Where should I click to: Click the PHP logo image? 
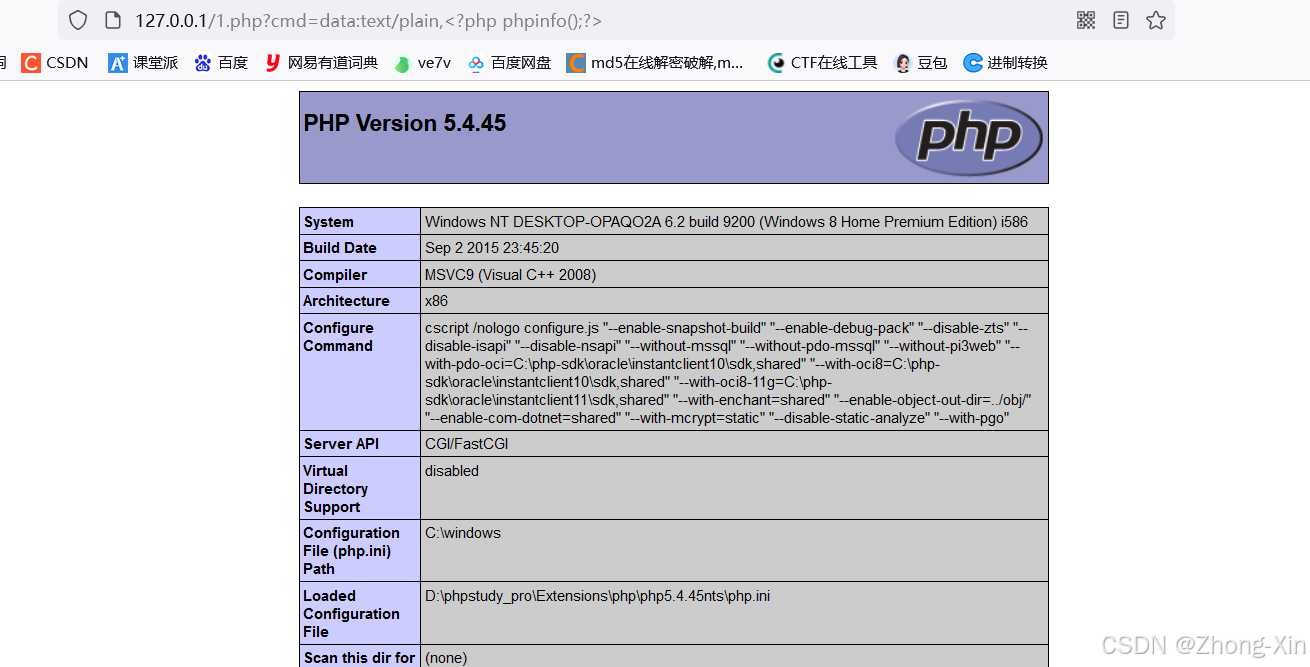pyautogui.click(x=969, y=138)
